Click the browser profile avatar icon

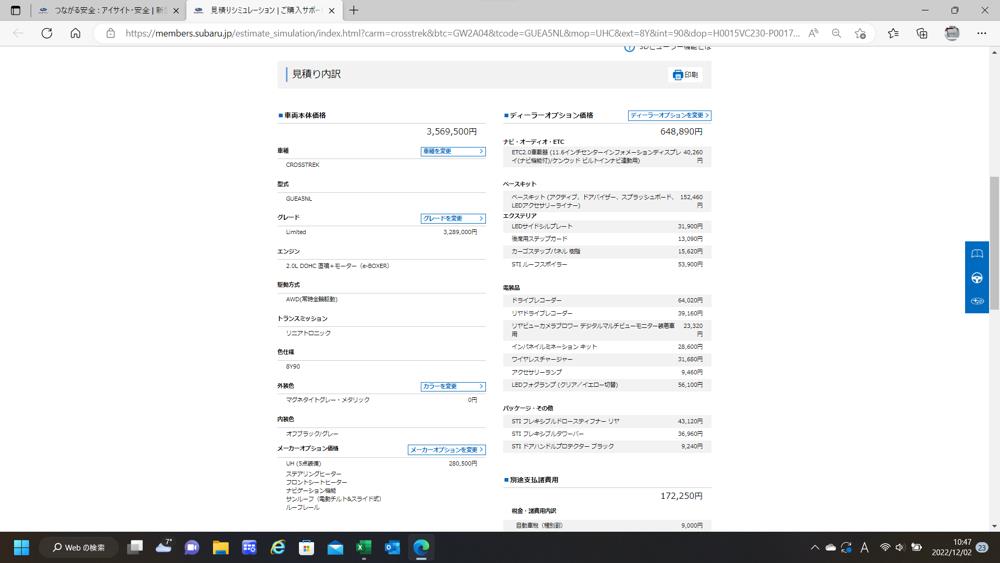(952, 33)
